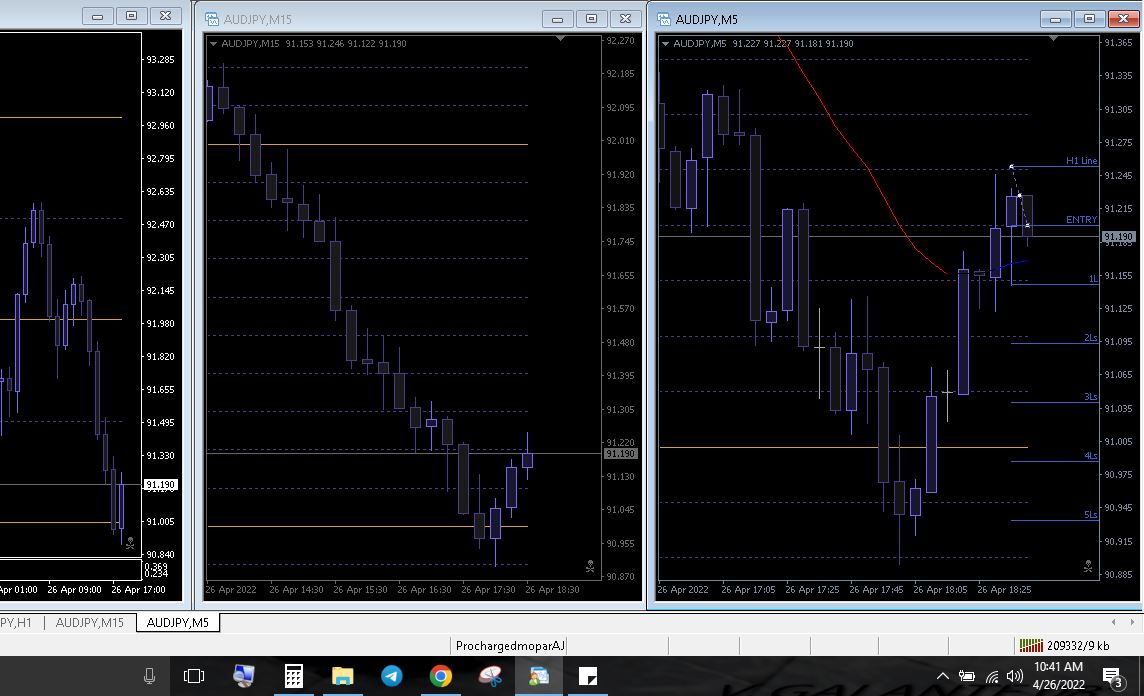This screenshot has width=1144, height=696.
Task: Maximize the AUDJPY,M5 chart window
Action: click(1089, 18)
